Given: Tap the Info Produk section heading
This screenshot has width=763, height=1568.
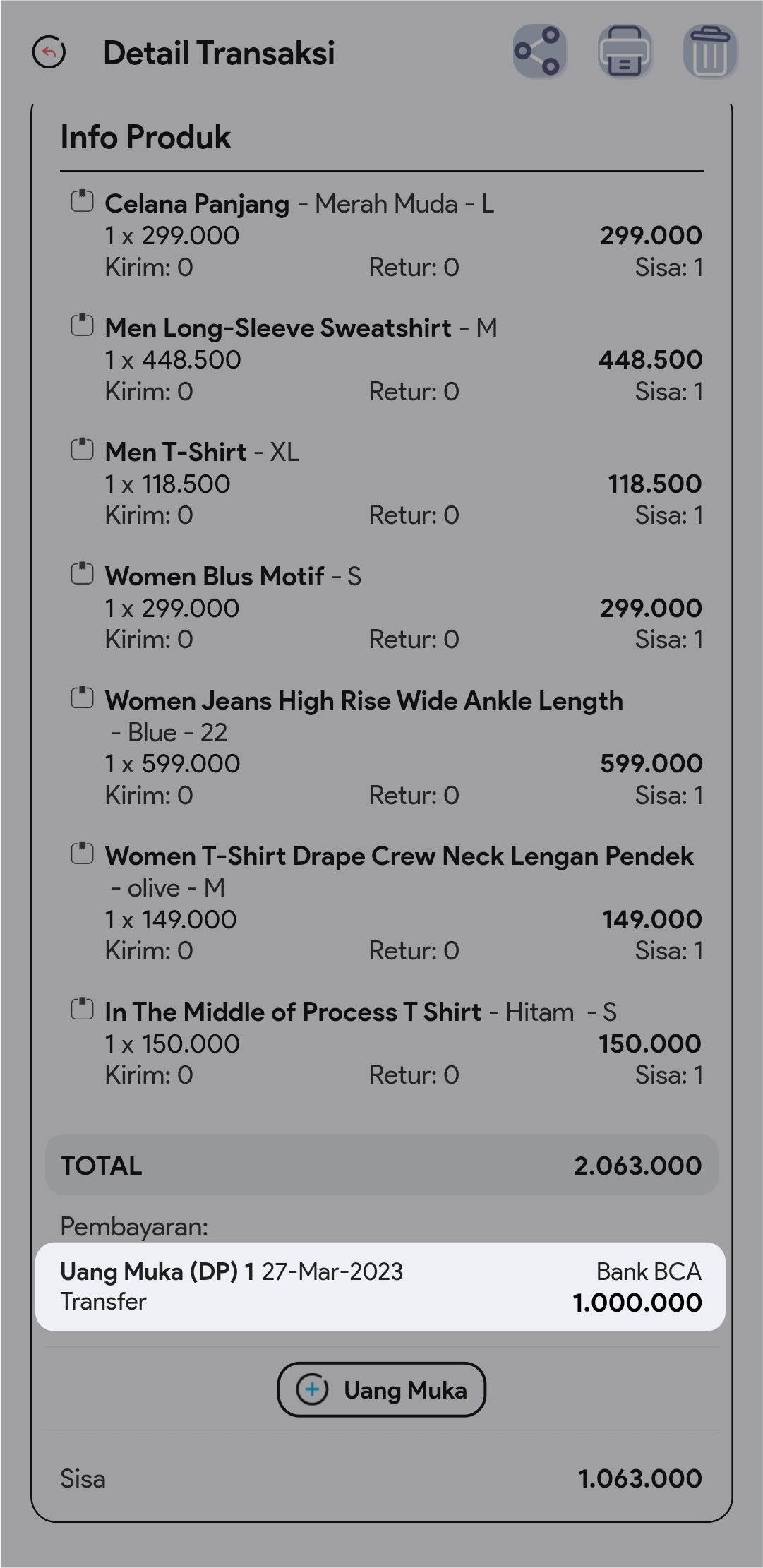Looking at the screenshot, I should pyautogui.click(x=145, y=138).
